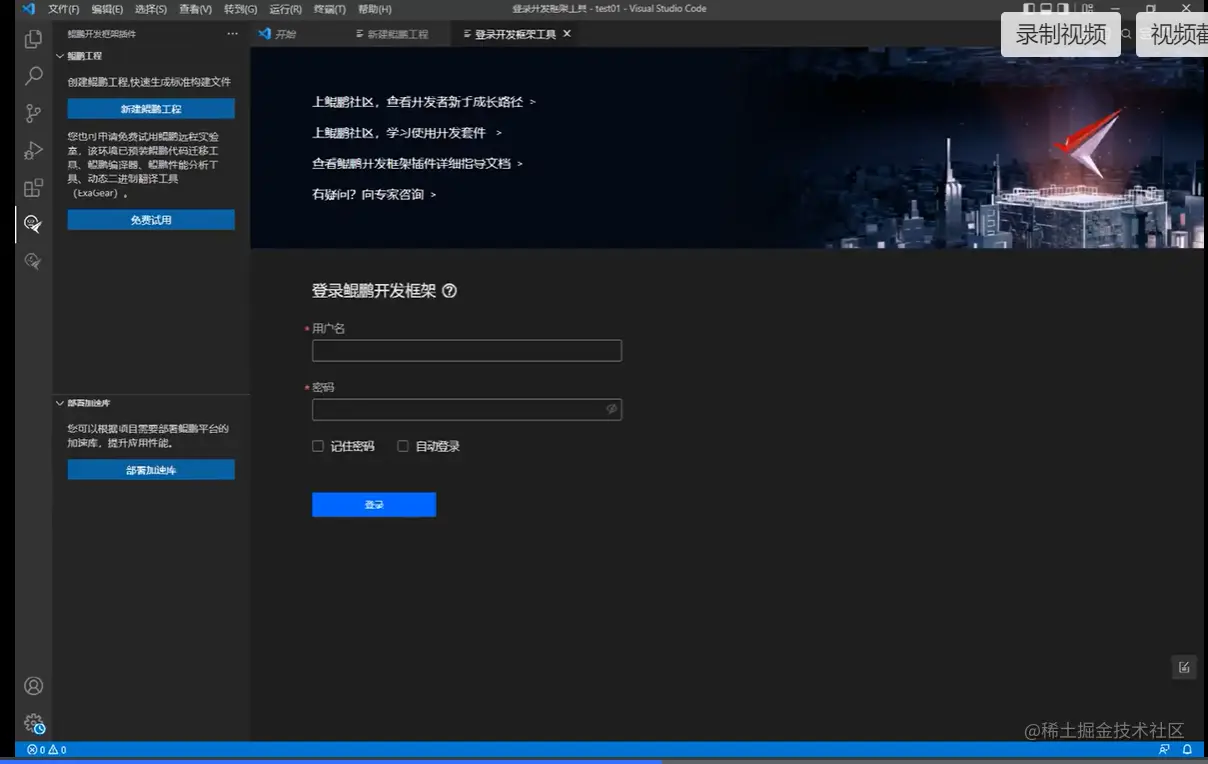Open the Extensions view
Viewport: 1208px width, 764px height.
click(x=33, y=187)
